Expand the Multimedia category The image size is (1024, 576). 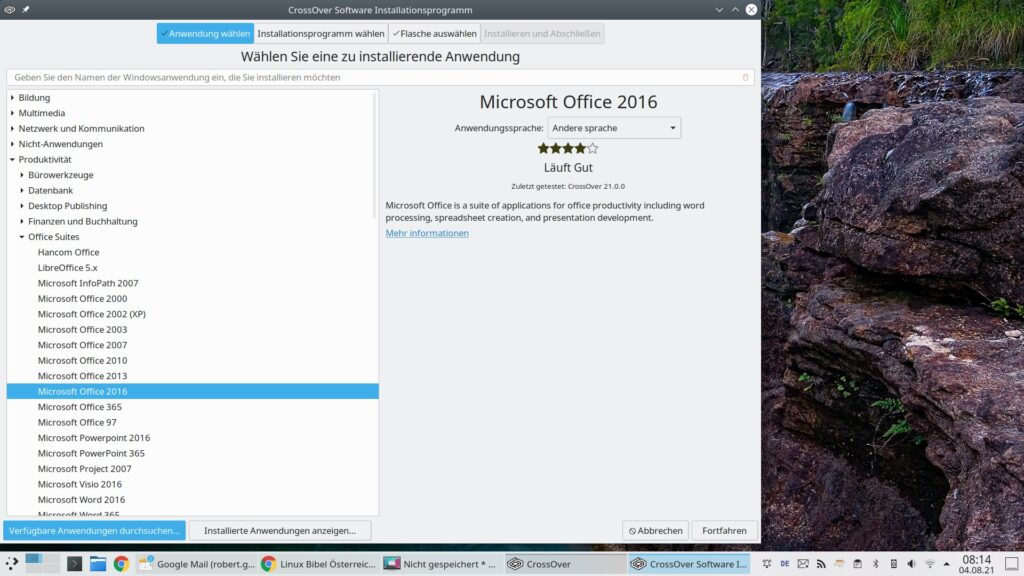point(12,113)
